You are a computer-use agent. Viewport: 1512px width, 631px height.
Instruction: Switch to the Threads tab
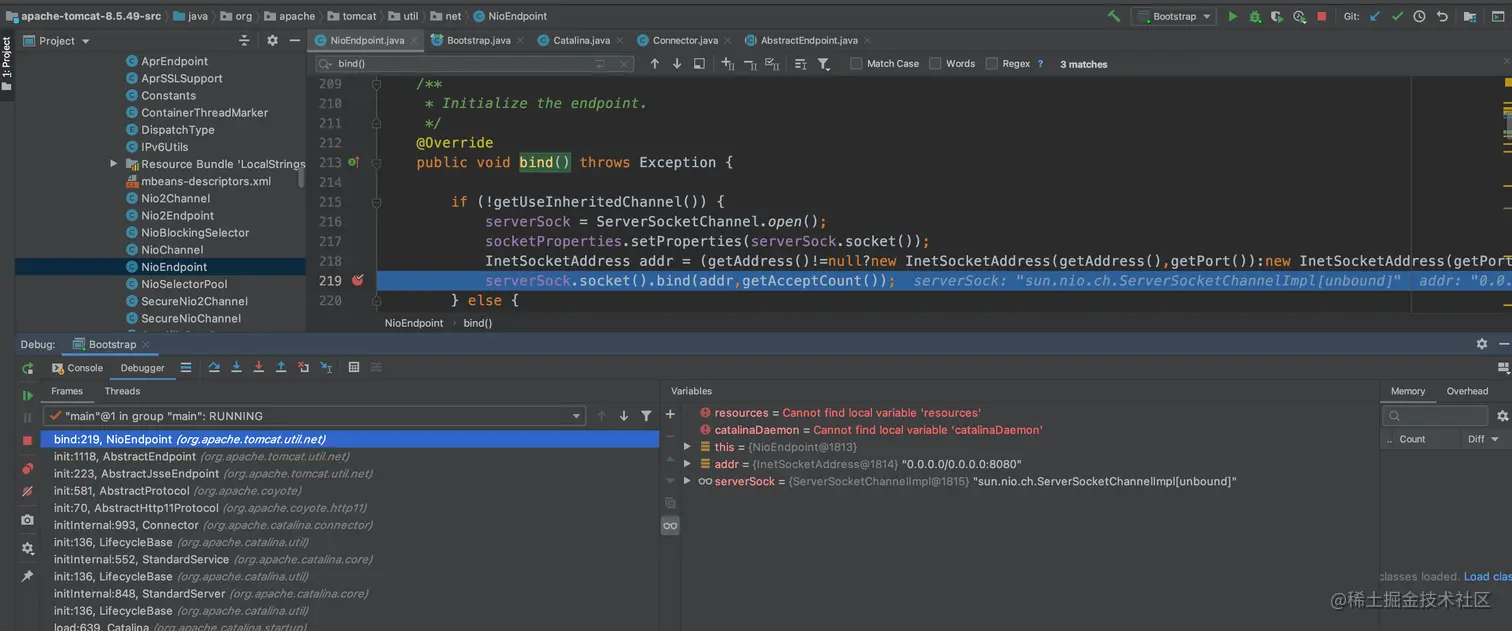pyautogui.click(x=122, y=391)
